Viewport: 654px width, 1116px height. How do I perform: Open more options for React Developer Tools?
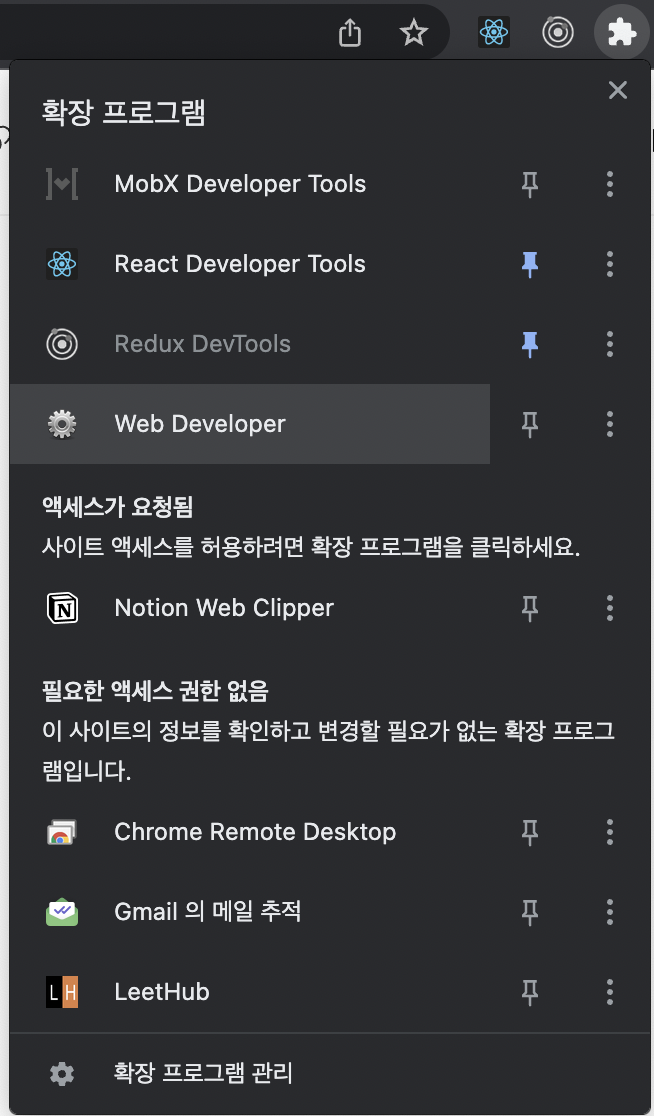[x=610, y=264]
